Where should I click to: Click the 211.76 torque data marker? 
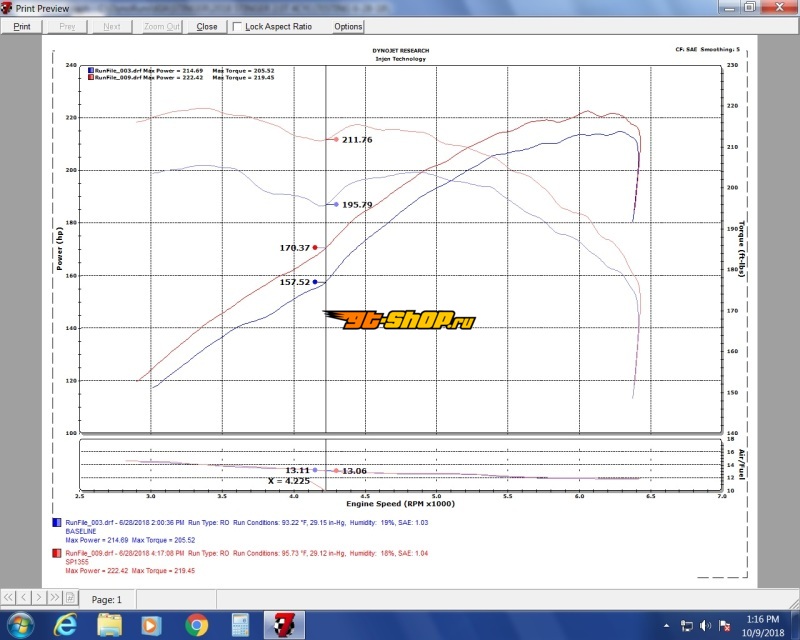336,139
